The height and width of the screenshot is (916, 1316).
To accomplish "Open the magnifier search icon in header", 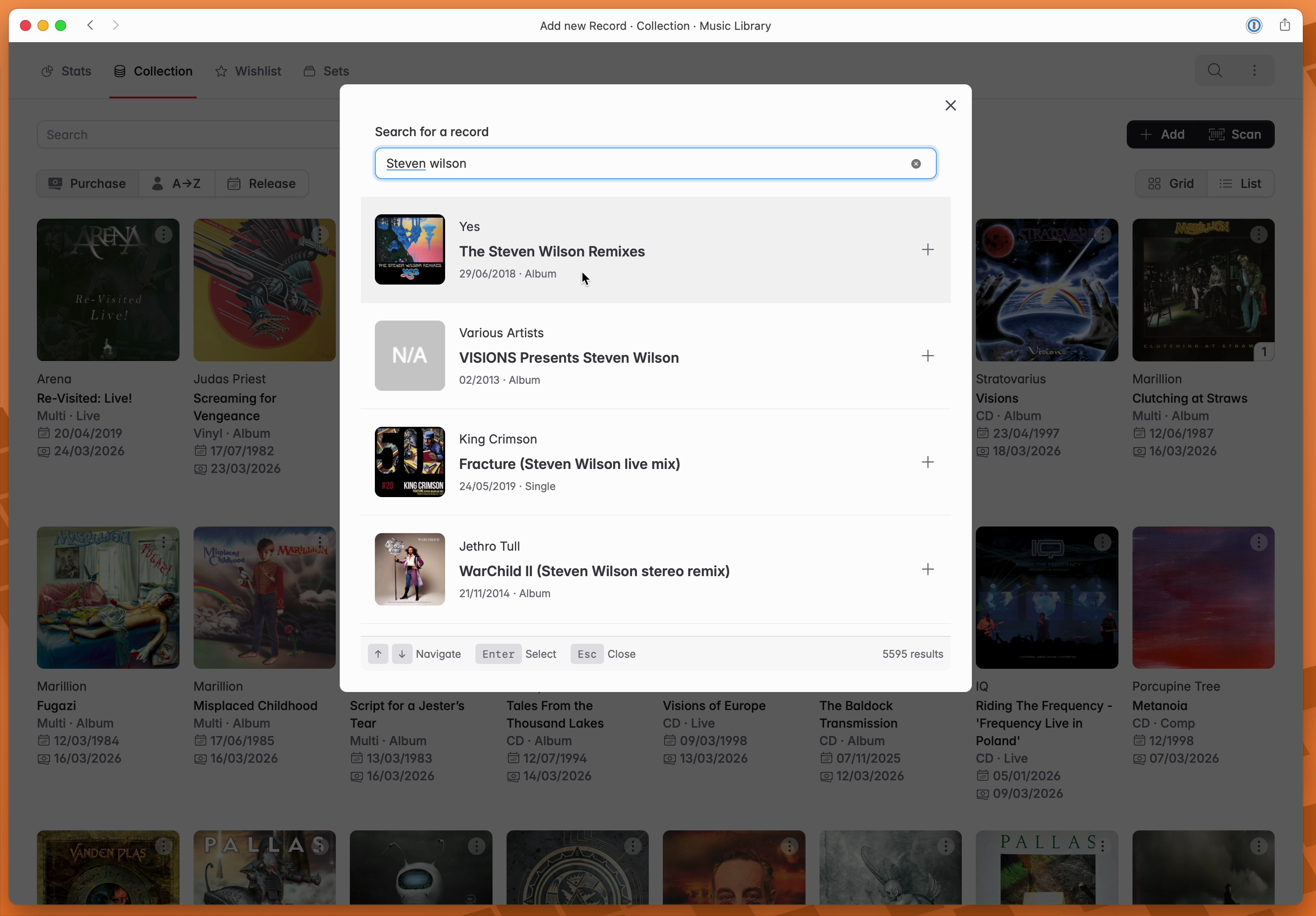I will point(1215,71).
